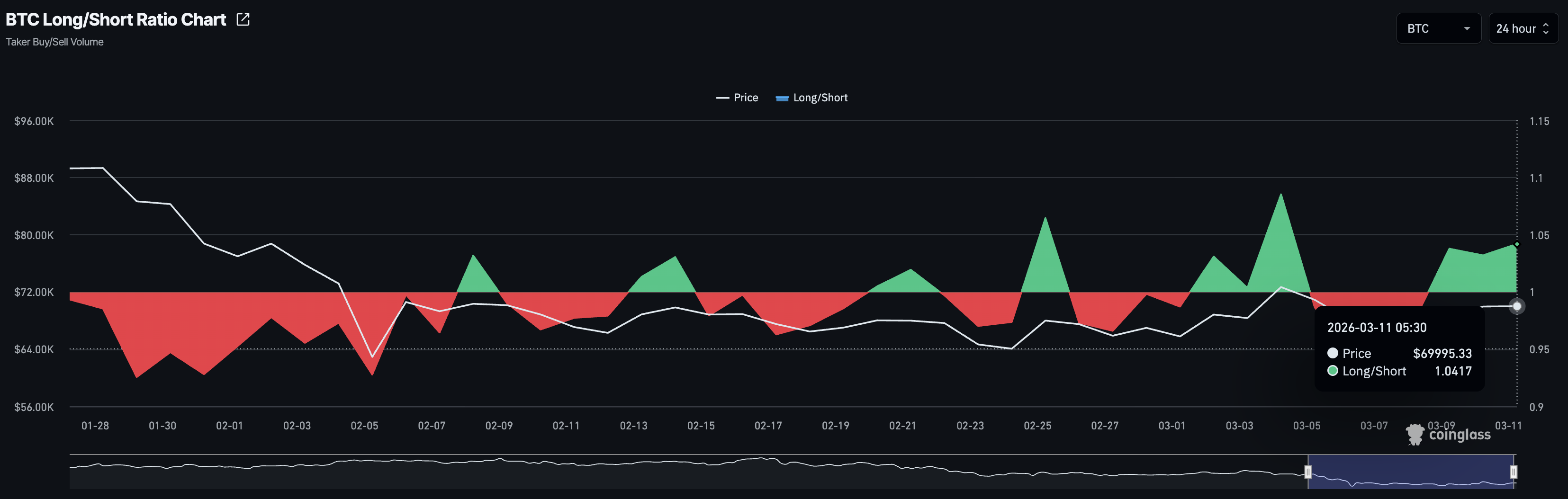Screen dimensions: 1568x499
Task: Click the green Long/Short dot in tooltip
Action: (x=1333, y=371)
